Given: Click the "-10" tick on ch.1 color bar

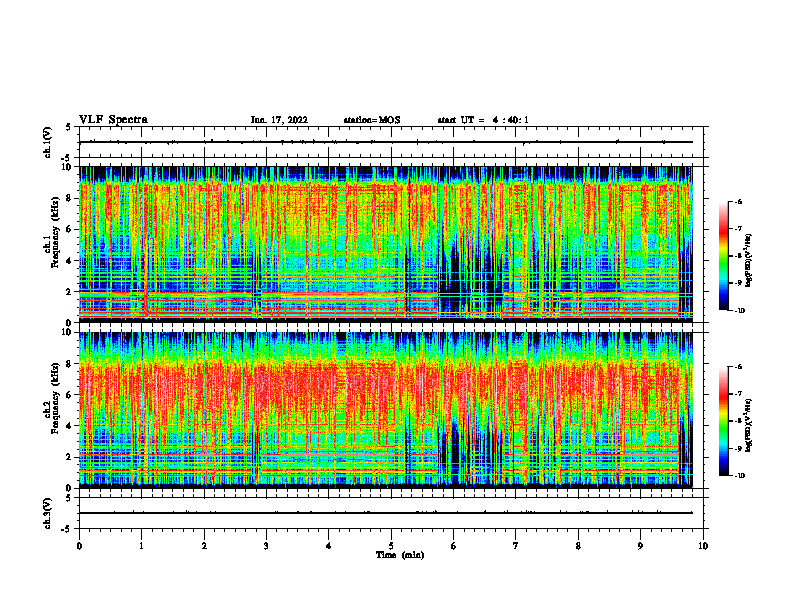Looking at the screenshot, I should 739,311.
